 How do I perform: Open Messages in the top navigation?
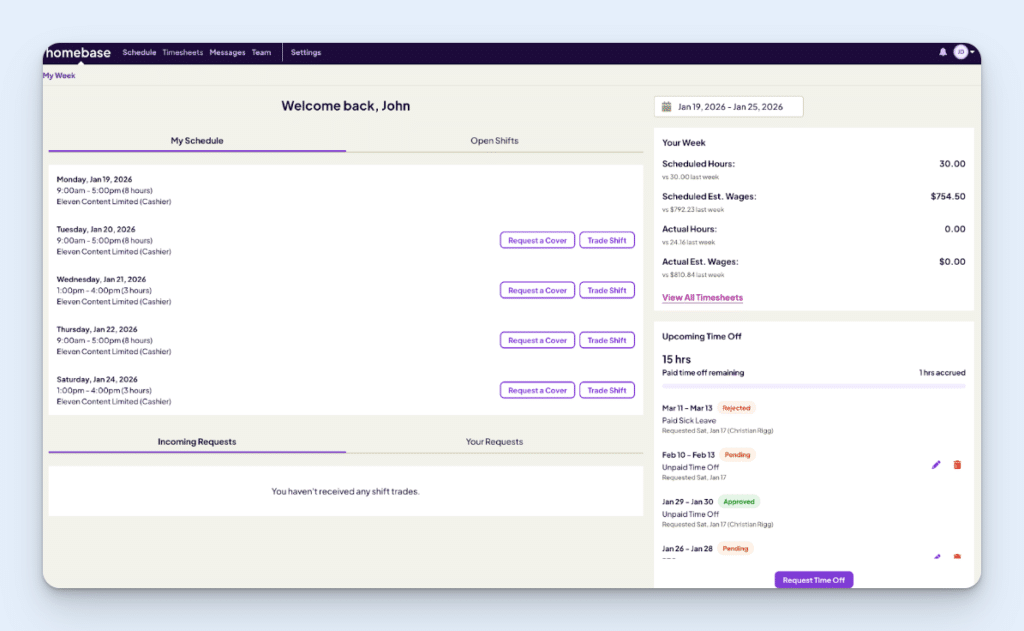tap(227, 52)
